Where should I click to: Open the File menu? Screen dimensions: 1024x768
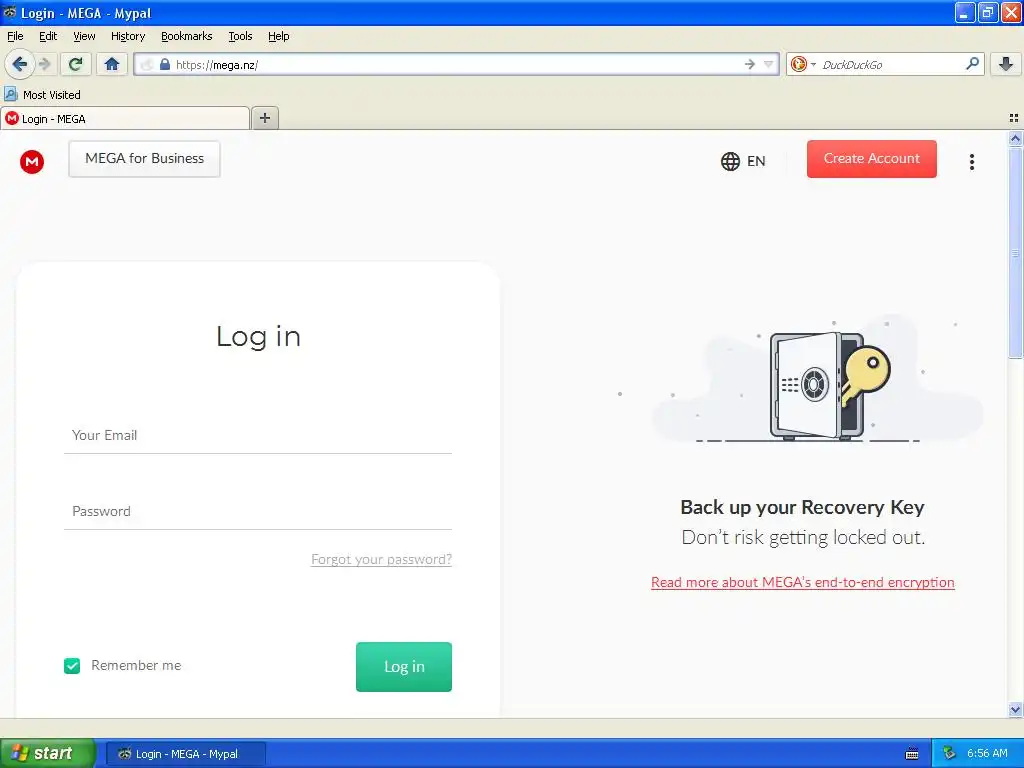15,36
